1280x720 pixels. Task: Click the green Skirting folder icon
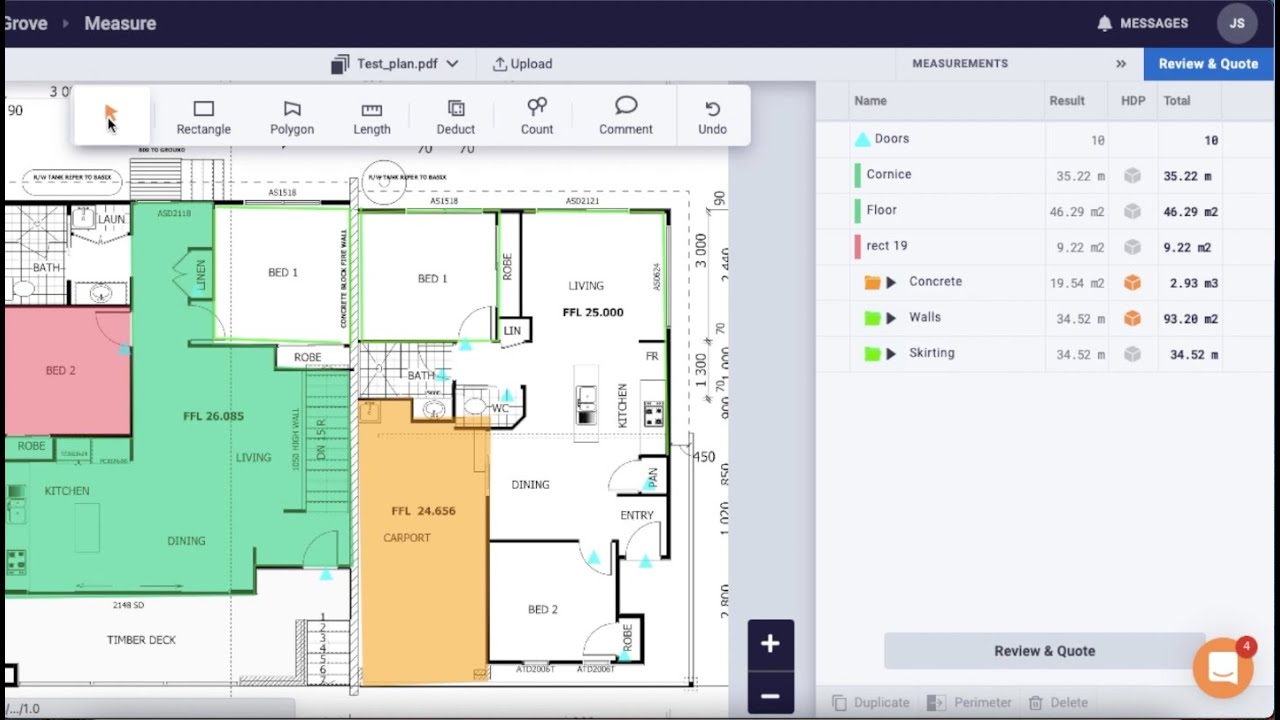[x=872, y=354]
